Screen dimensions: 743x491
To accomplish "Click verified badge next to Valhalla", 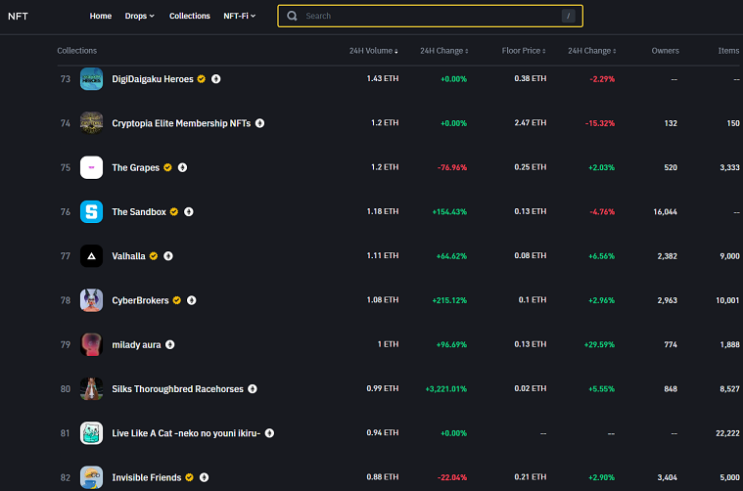I will [154, 256].
